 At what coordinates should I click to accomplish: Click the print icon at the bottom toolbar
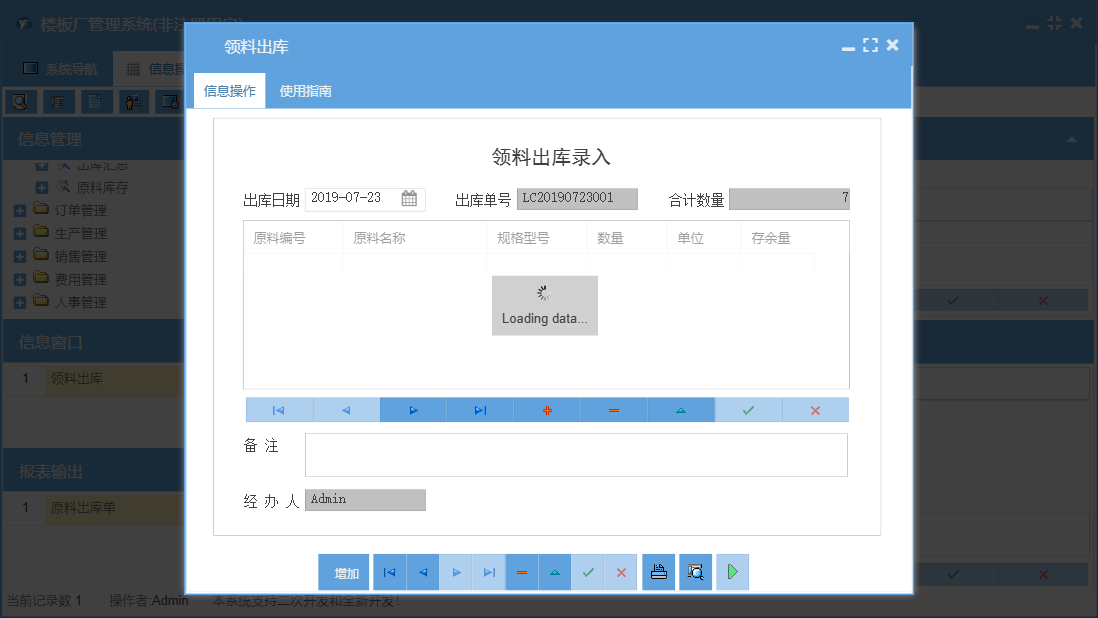[x=658, y=571]
